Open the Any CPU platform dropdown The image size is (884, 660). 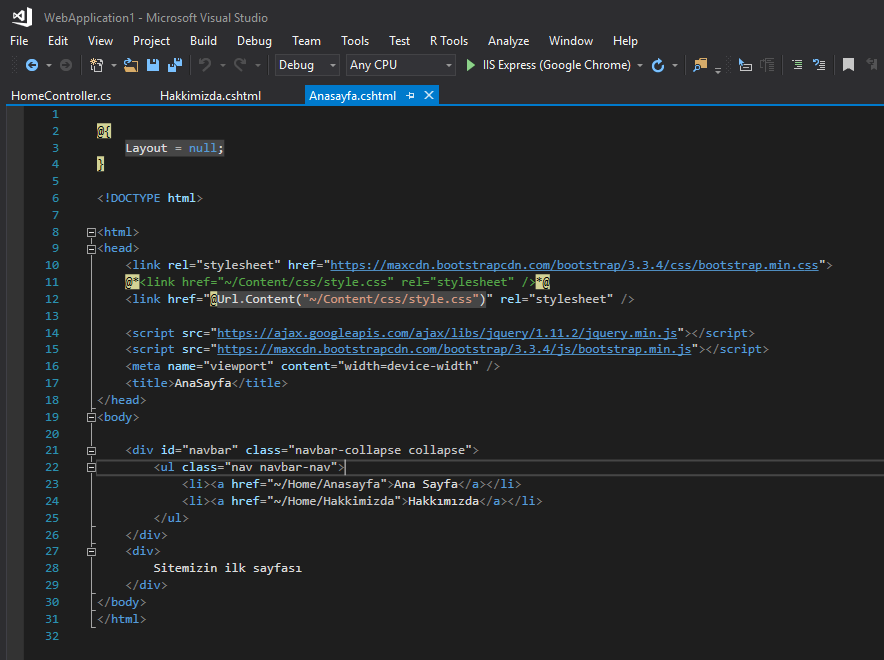[400, 65]
